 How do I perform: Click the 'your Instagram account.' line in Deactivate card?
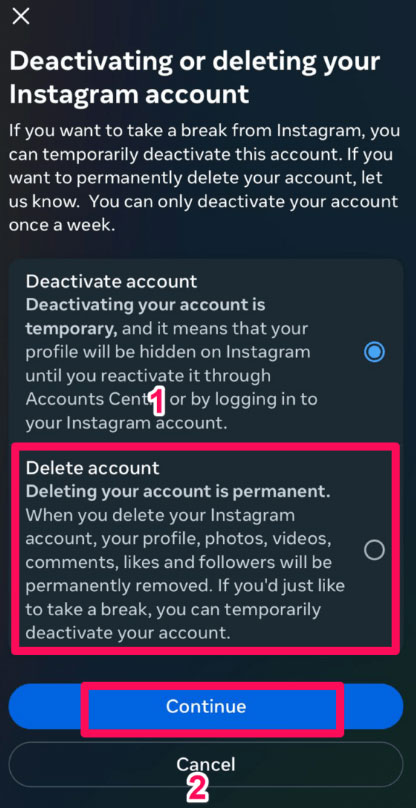pyautogui.click(x=126, y=423)
